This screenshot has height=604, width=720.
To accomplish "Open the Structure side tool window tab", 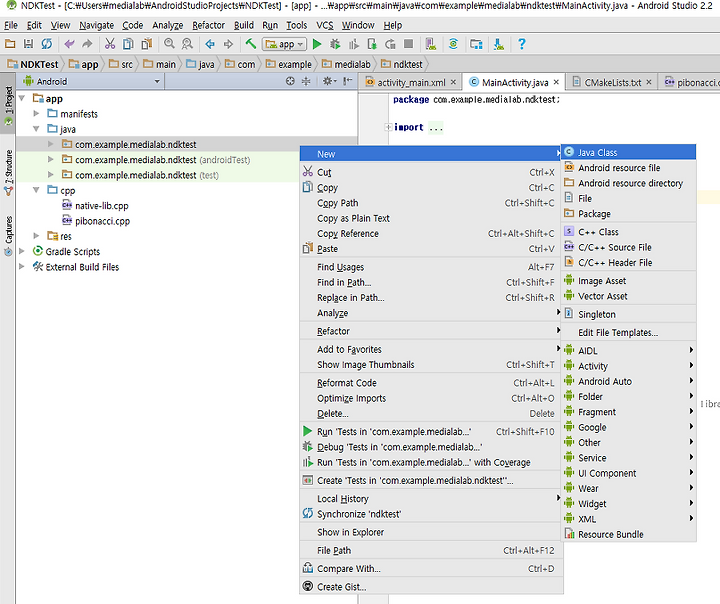I will [8, 173].
